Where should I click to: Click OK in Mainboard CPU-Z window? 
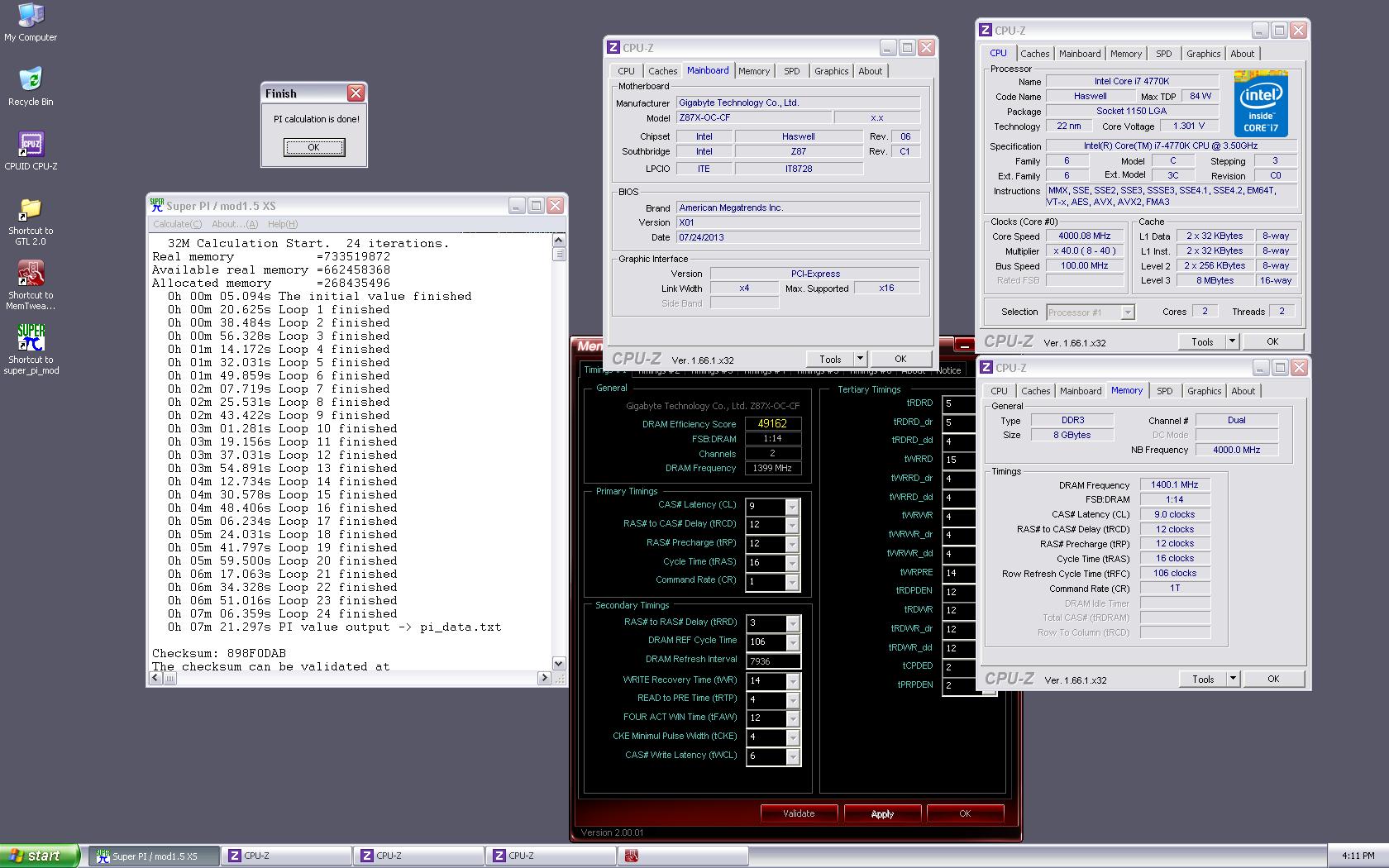coord(900,359)
